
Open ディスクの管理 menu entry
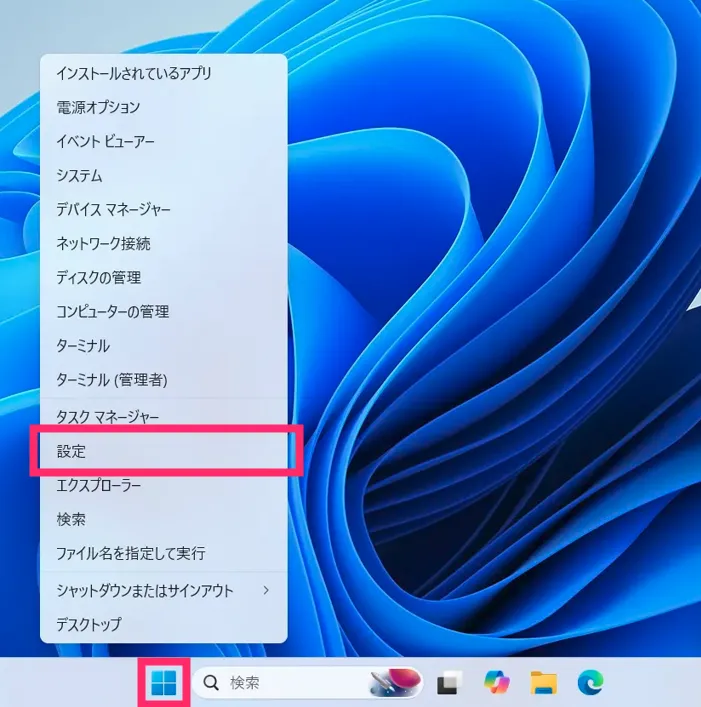(99, 277)
